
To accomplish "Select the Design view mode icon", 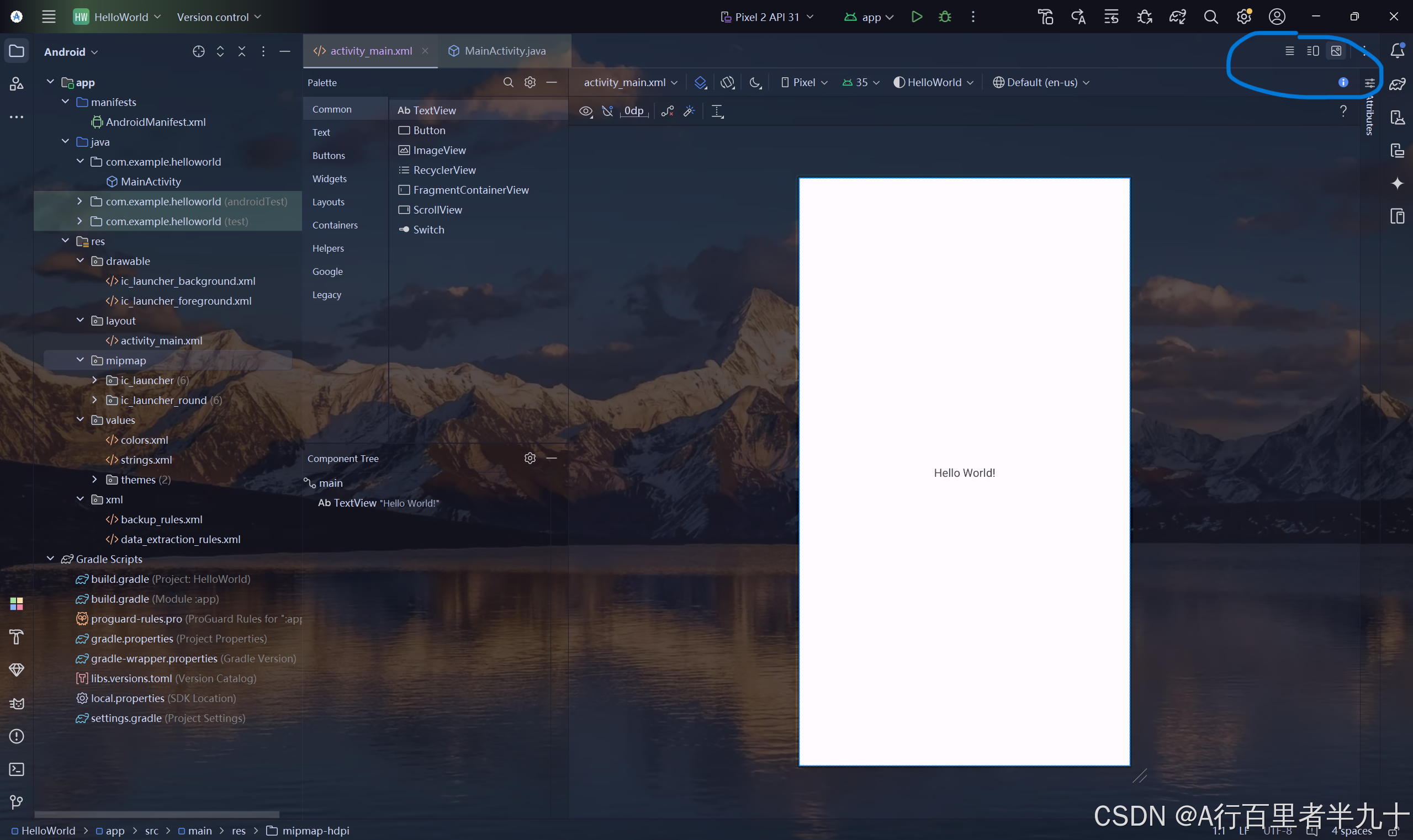I will pos(1336,51).
